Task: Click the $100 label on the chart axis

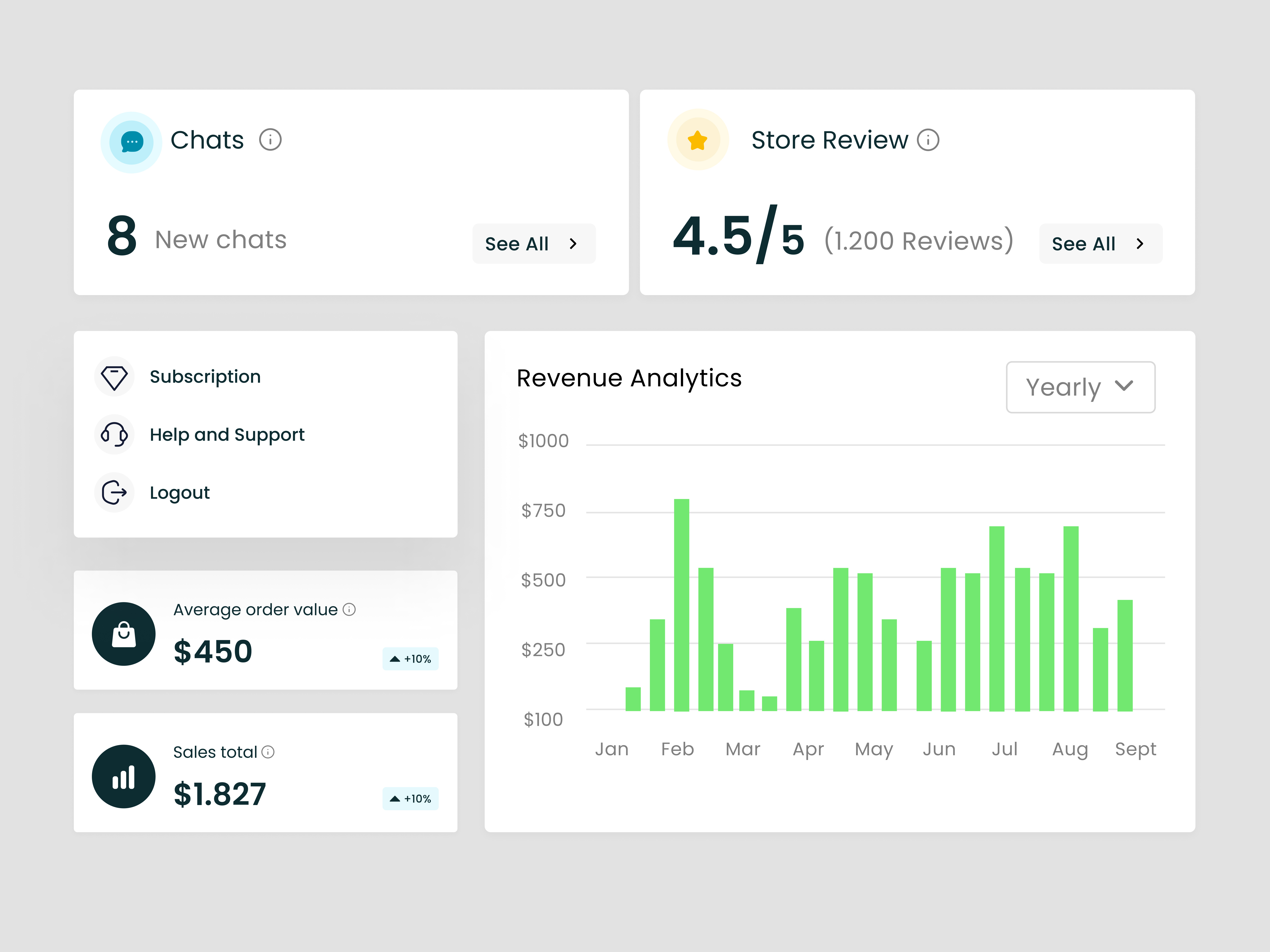Action: click(x=543, y=720)
